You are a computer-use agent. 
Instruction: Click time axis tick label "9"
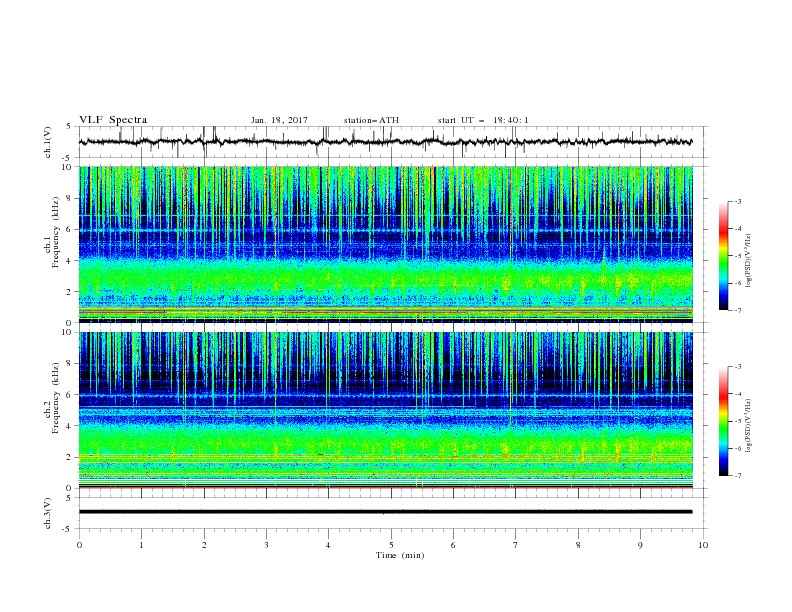click(x=640, y=545)
